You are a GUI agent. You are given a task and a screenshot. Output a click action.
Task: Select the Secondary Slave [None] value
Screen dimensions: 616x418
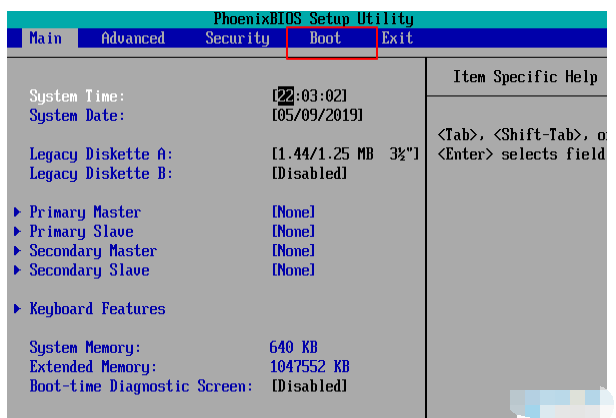coord(293,270)
